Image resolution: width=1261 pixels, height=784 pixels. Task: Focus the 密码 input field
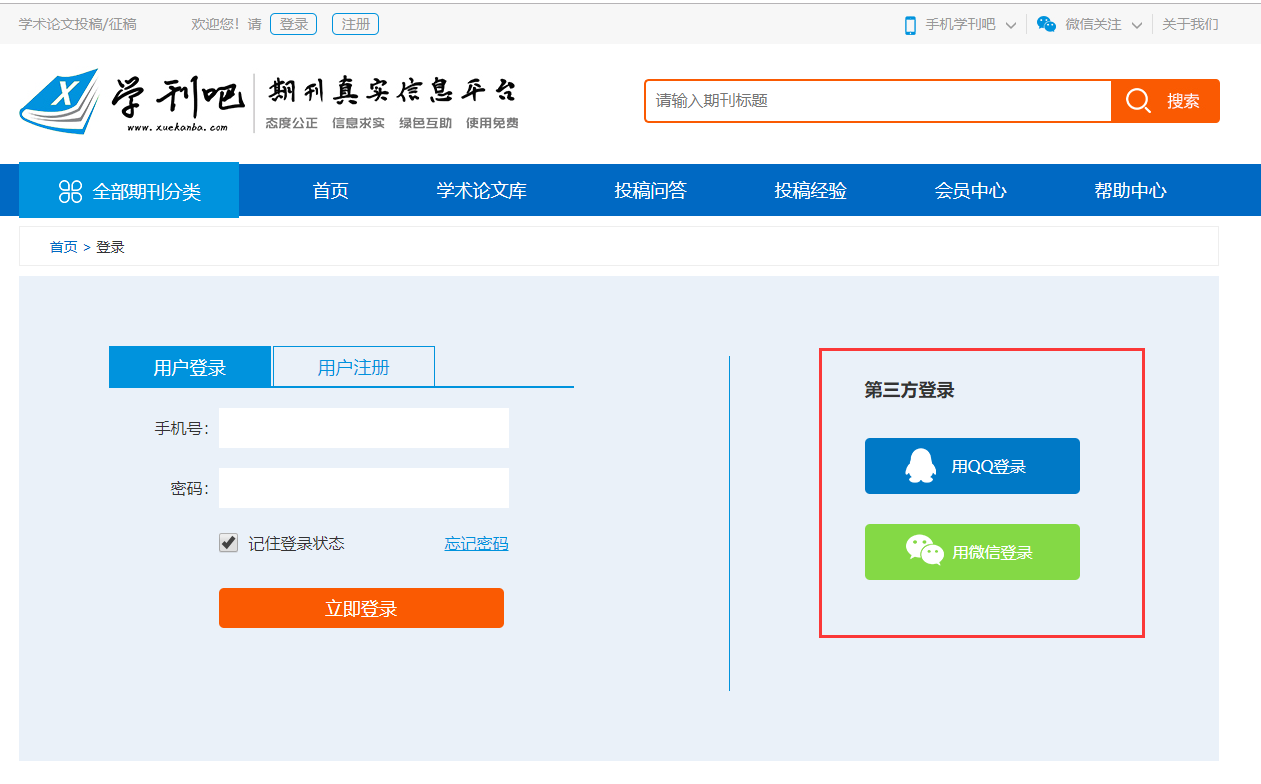click(364, 488)
